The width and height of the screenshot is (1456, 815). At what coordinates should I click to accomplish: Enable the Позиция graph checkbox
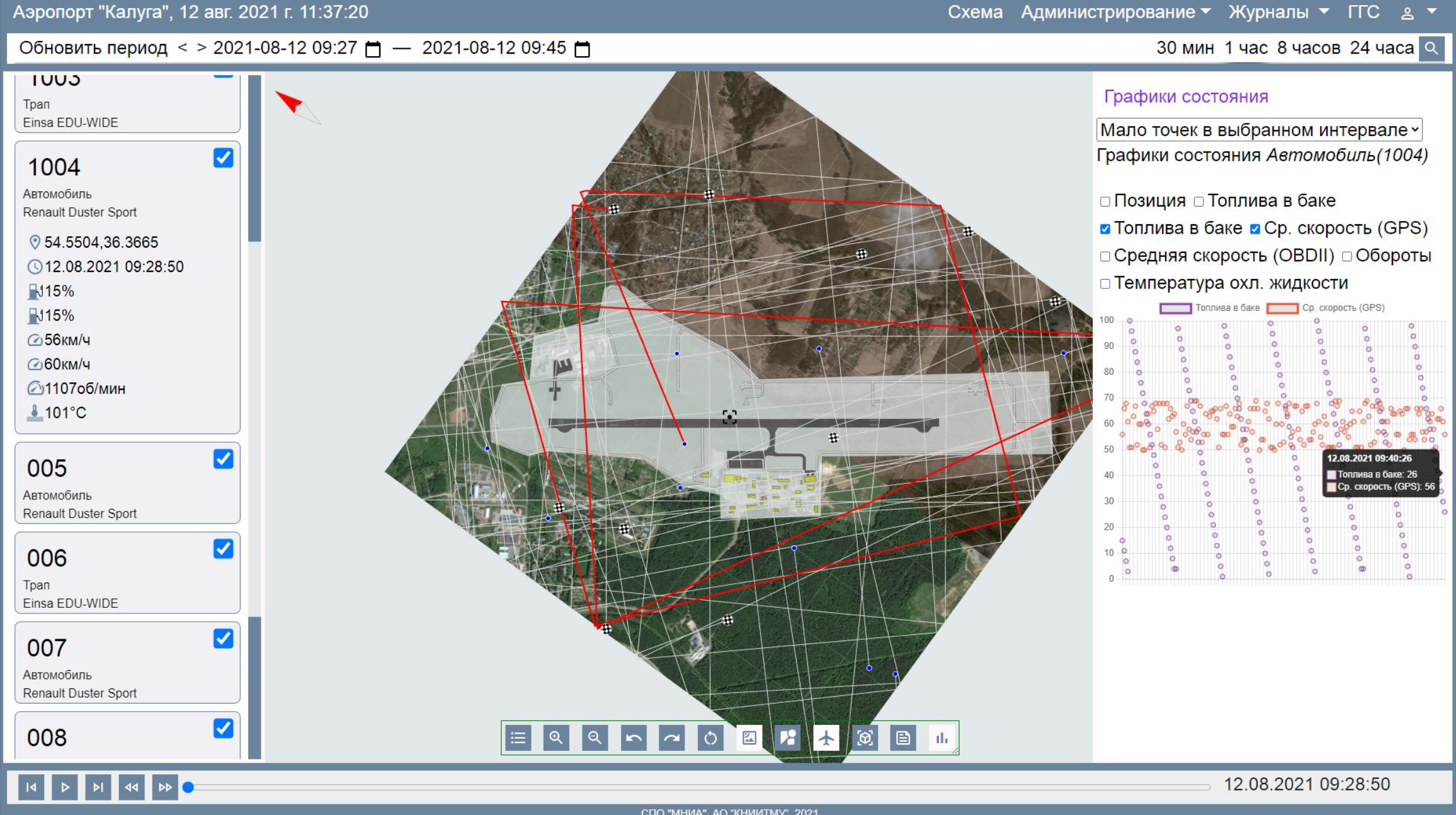(x=1105, y=202)
